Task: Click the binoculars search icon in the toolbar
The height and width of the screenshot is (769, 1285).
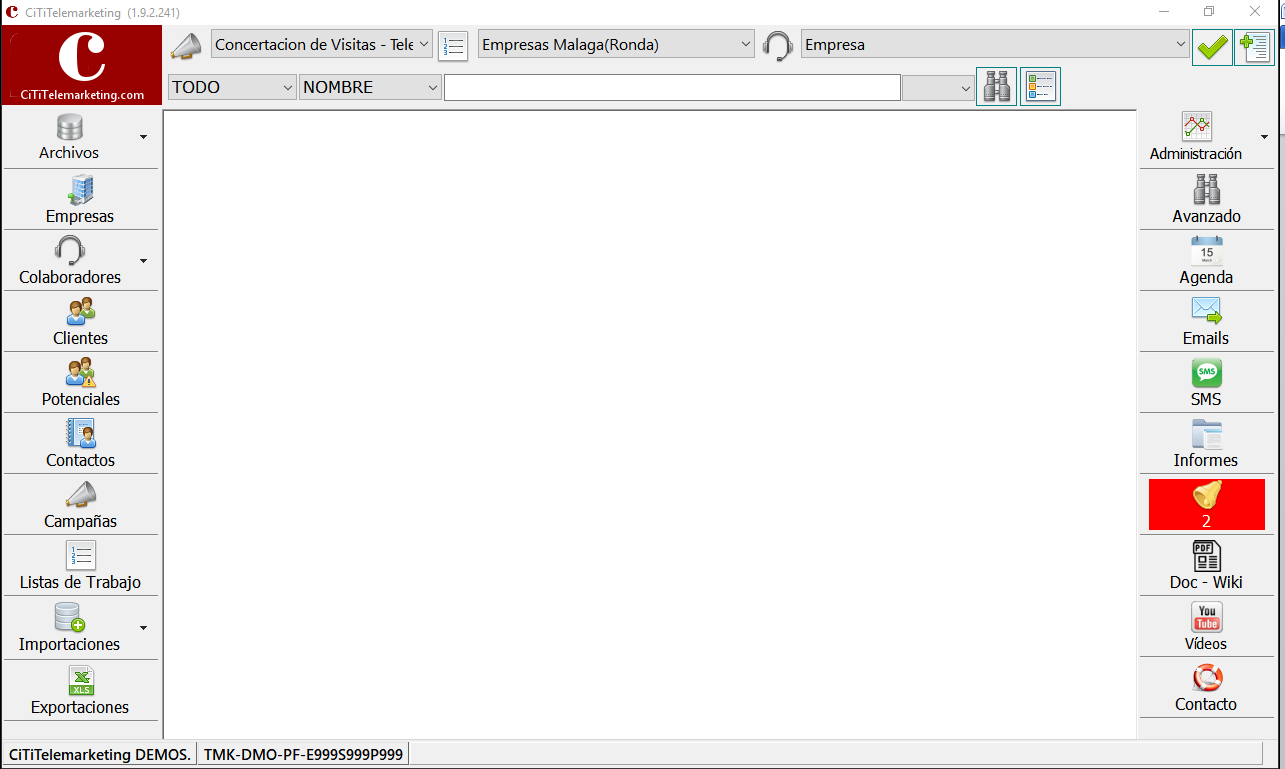Action: (x=996, y=87)
